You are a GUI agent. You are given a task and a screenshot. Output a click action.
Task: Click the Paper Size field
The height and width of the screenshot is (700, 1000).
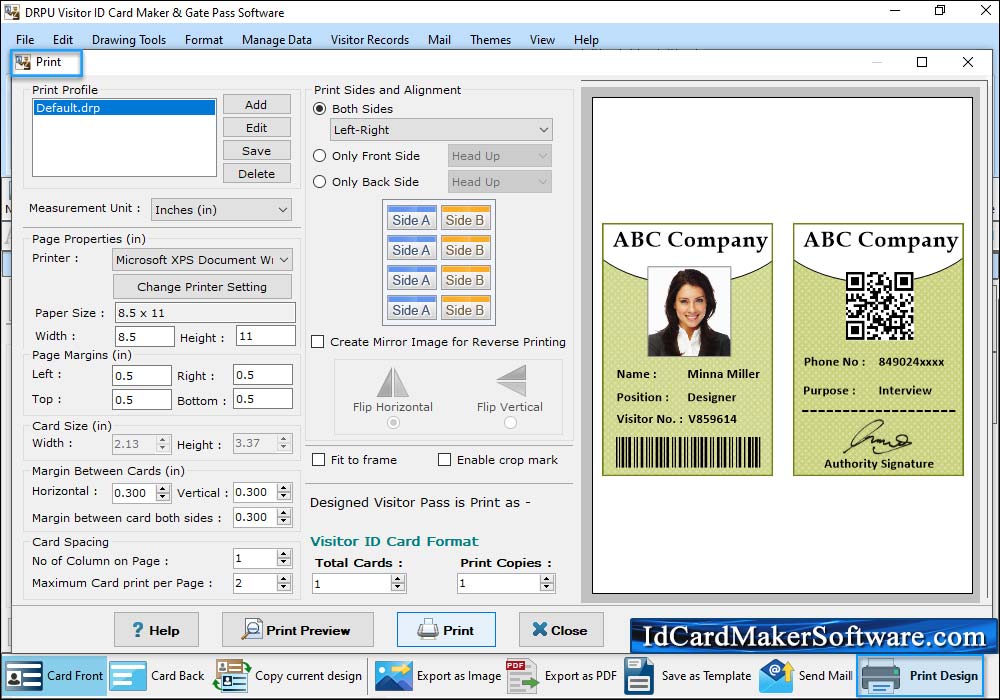coord(205,312)
